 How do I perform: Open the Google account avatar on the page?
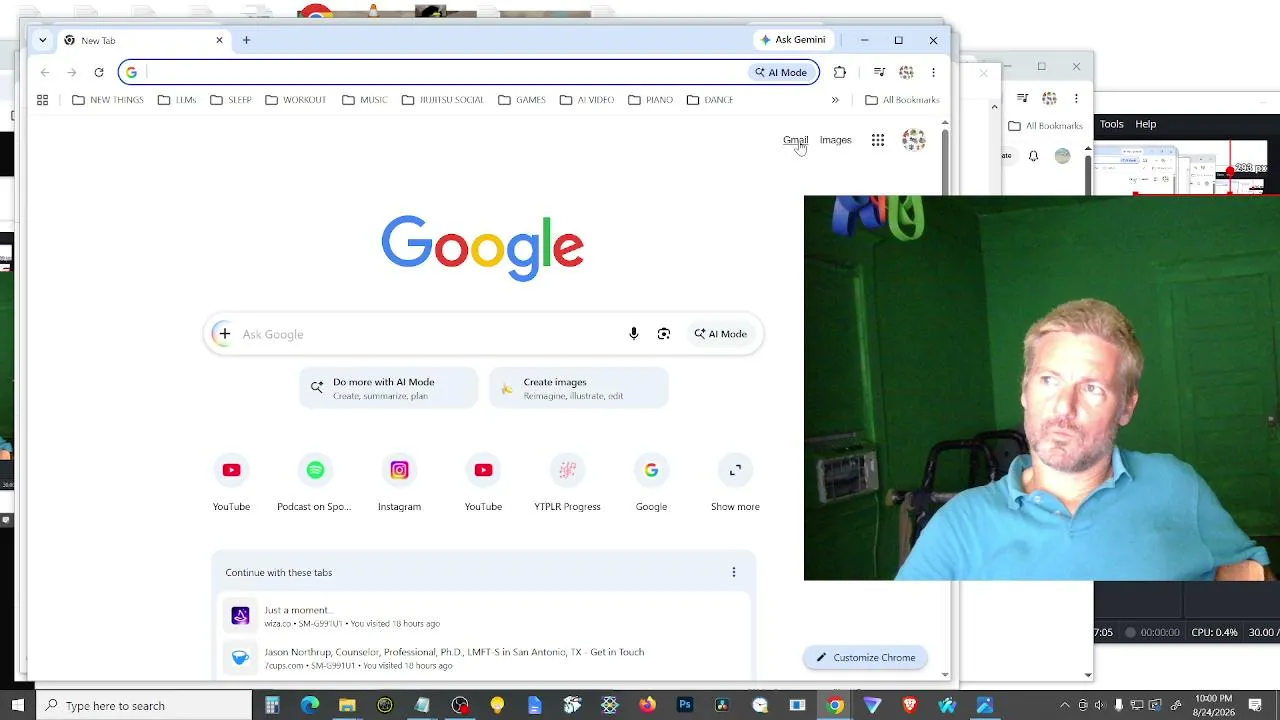coord(914,140)
